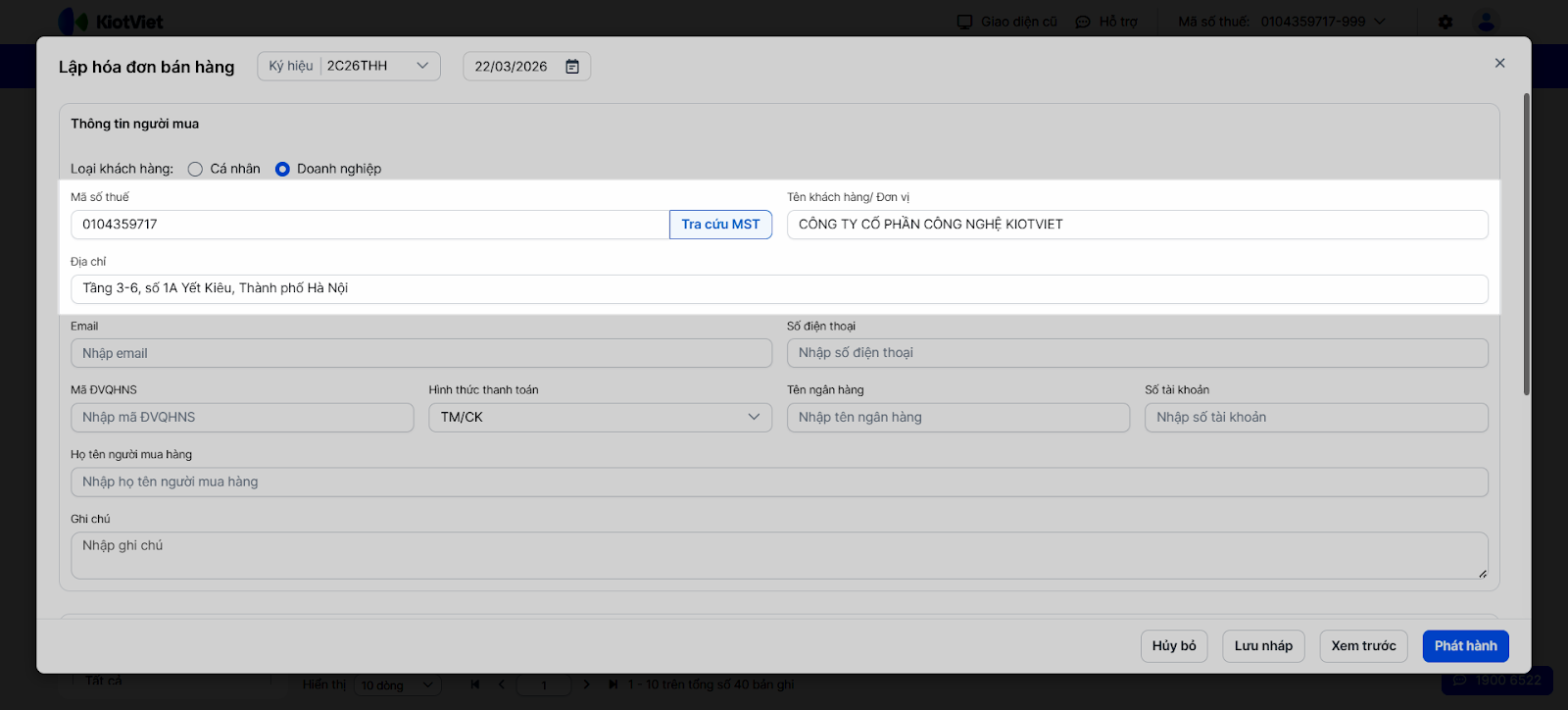Screen dimensions: 1568x710
Task: Expand the Ký hiệu 2C26THH dropdown
Action: coord(422,66)
